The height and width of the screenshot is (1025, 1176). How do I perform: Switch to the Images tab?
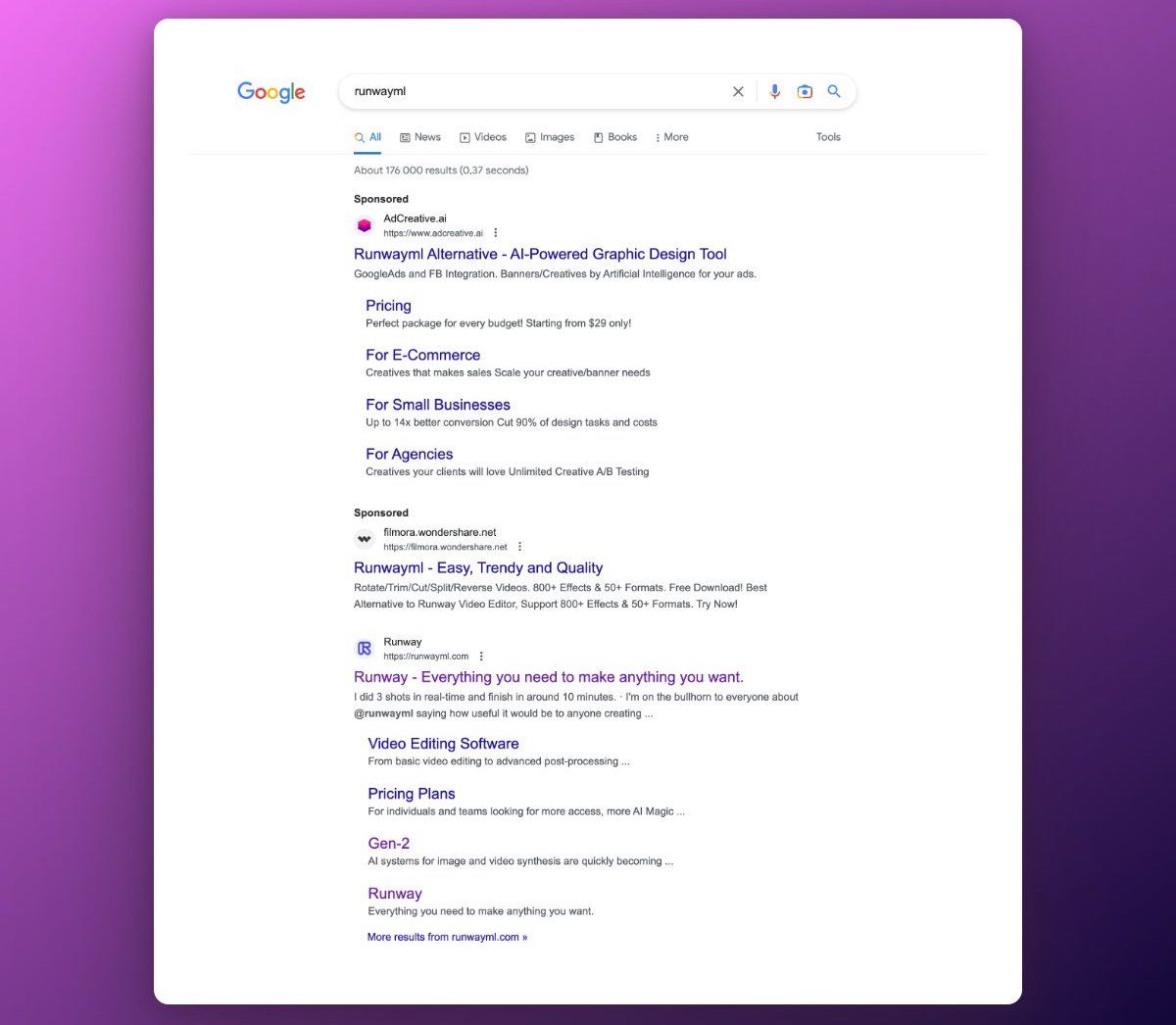pyautogui.click(x=550, y=137)
